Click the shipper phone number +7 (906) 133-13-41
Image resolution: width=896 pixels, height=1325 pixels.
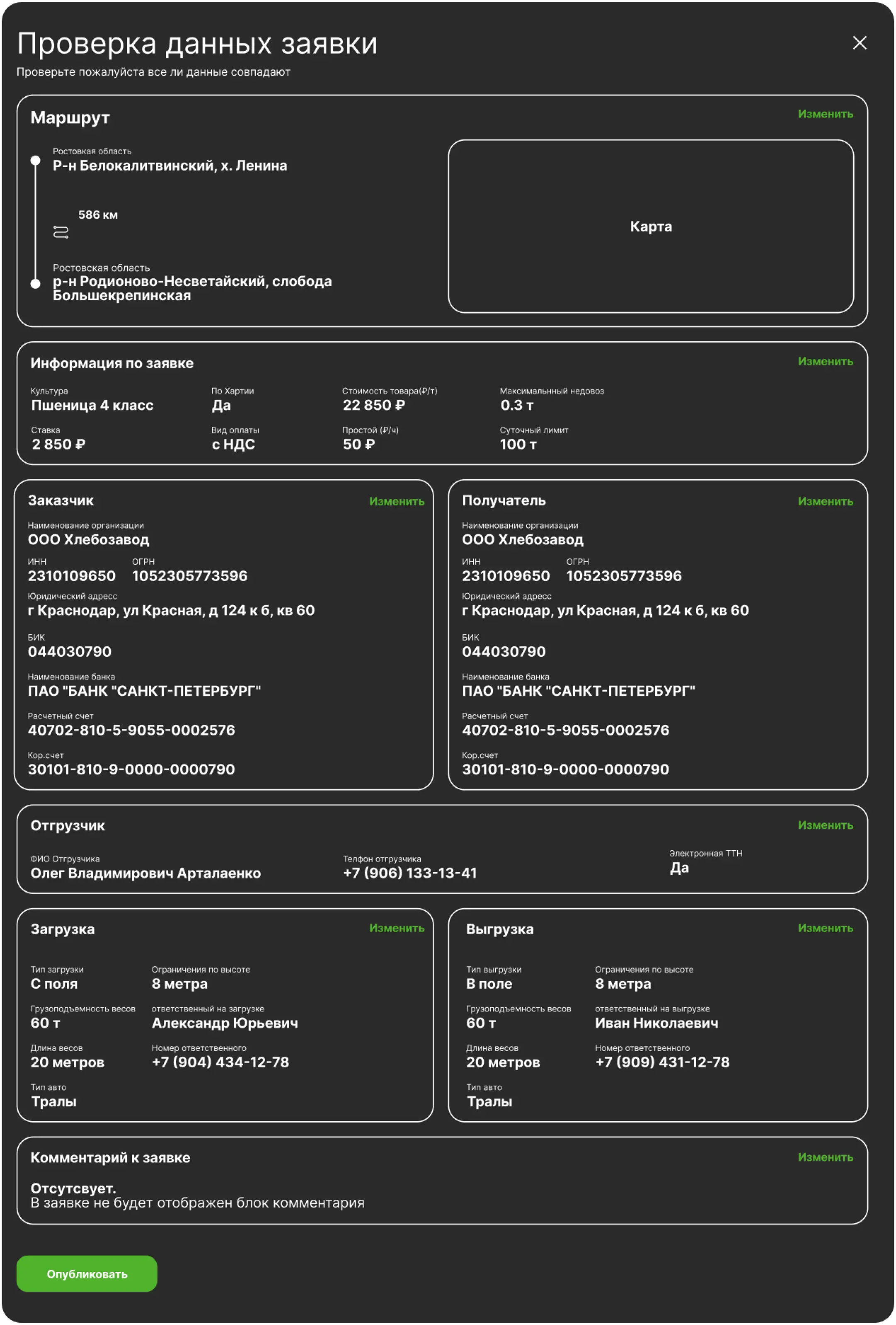pyautogui.click(x=410, y=873)
